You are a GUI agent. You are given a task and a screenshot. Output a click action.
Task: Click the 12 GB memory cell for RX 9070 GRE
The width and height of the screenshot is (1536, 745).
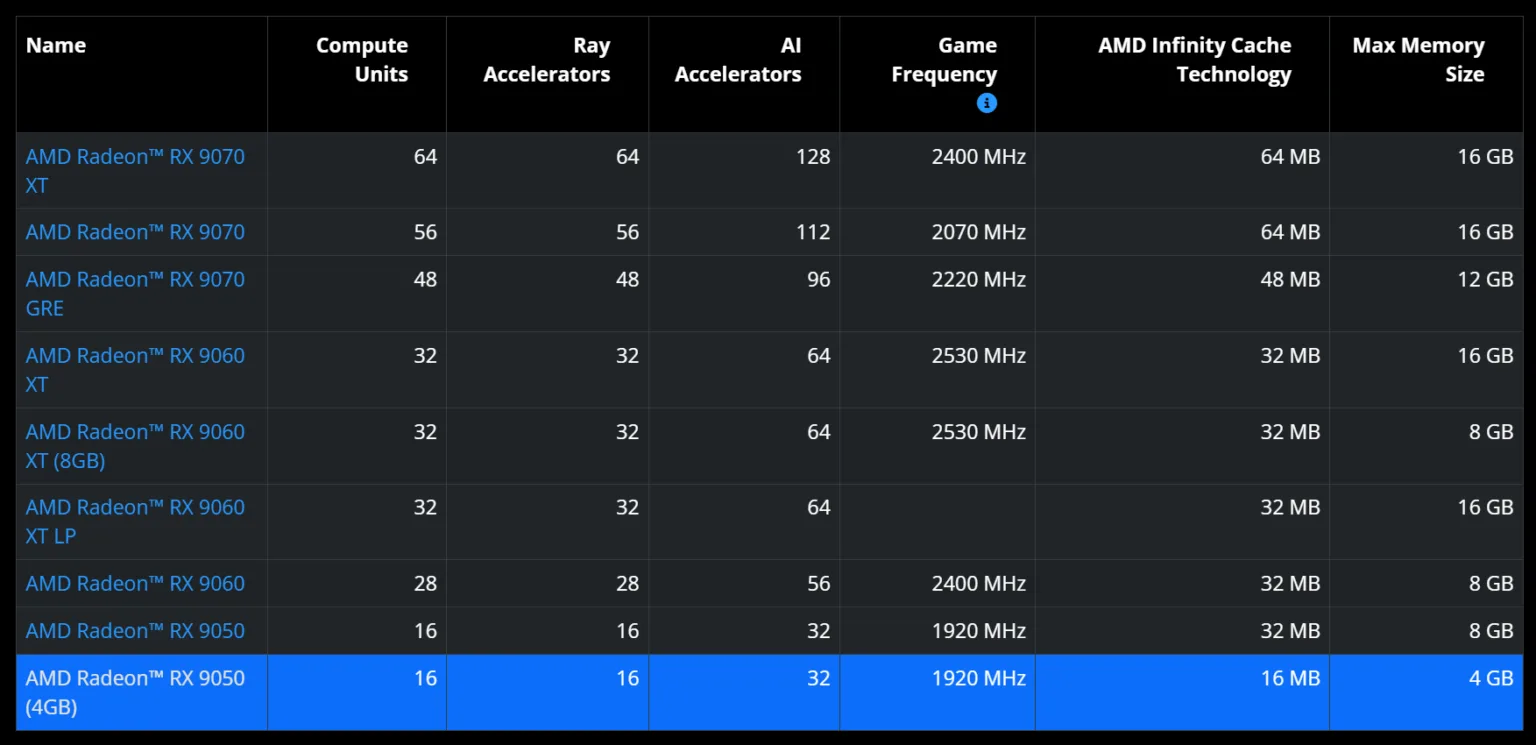click(1485, 280)
